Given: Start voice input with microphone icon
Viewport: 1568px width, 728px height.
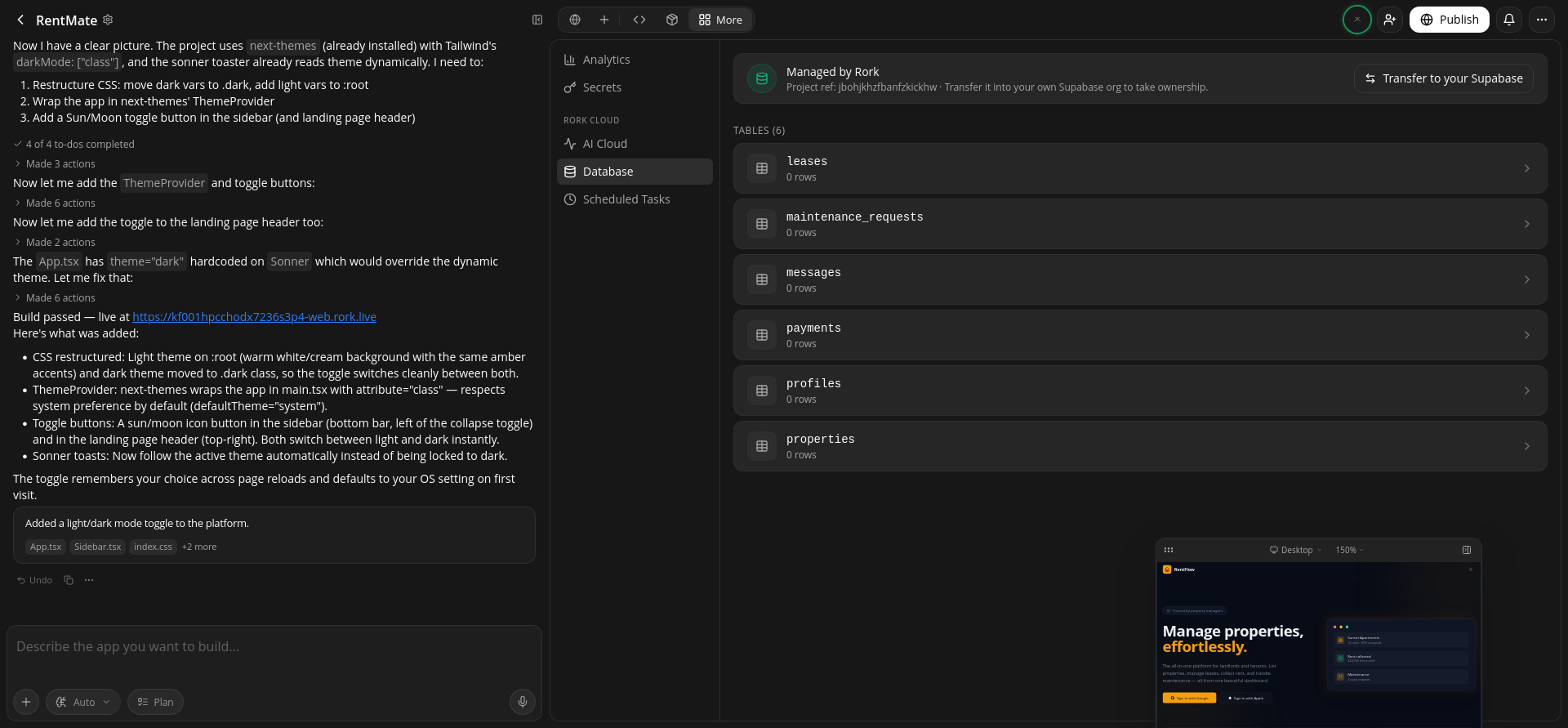Looking at the screenshot, I should [523, 702].
